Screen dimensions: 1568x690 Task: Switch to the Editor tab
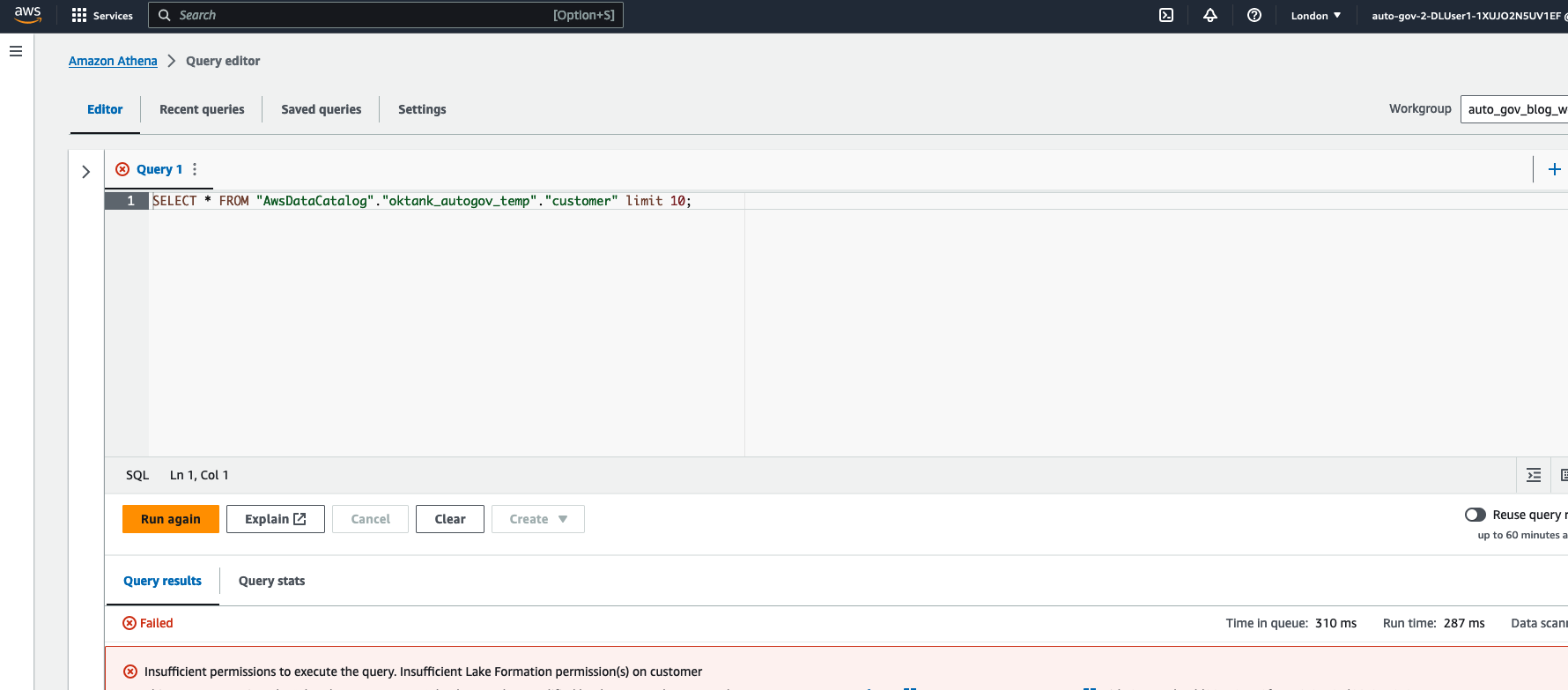pyautogui.click(x=105, y=109)
